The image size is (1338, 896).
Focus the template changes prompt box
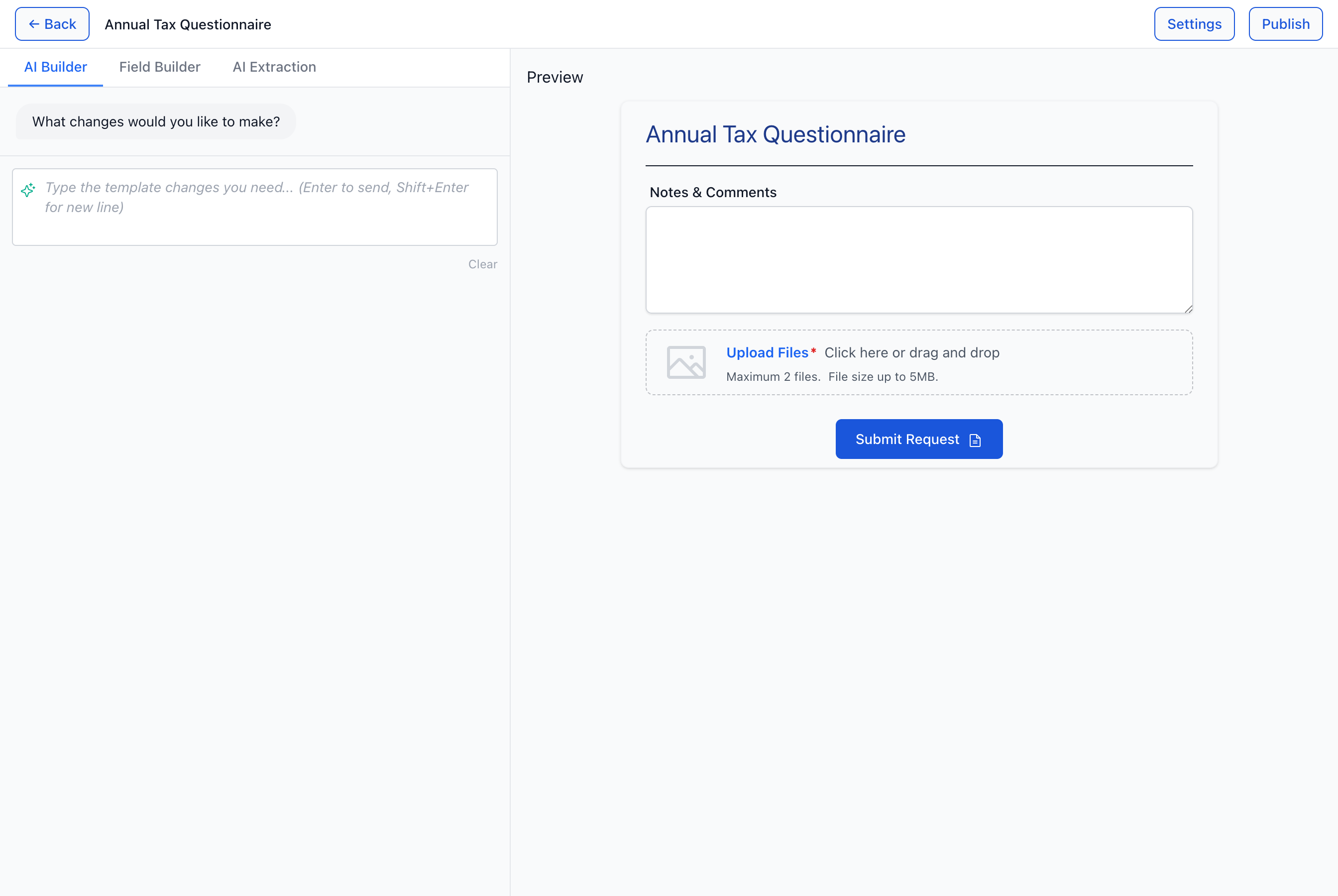(x=255, y=207)
